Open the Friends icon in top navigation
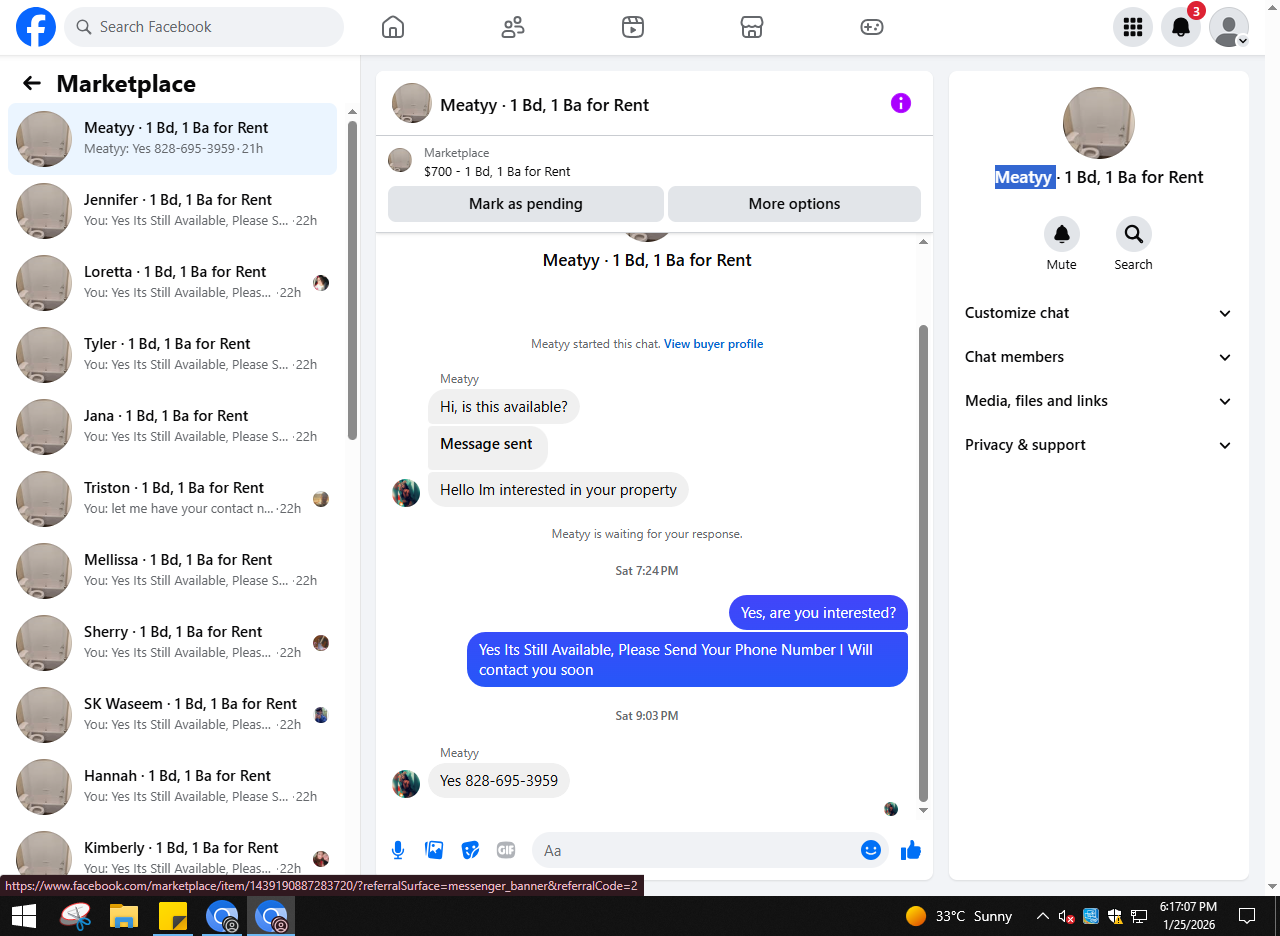 coord(513,27)
